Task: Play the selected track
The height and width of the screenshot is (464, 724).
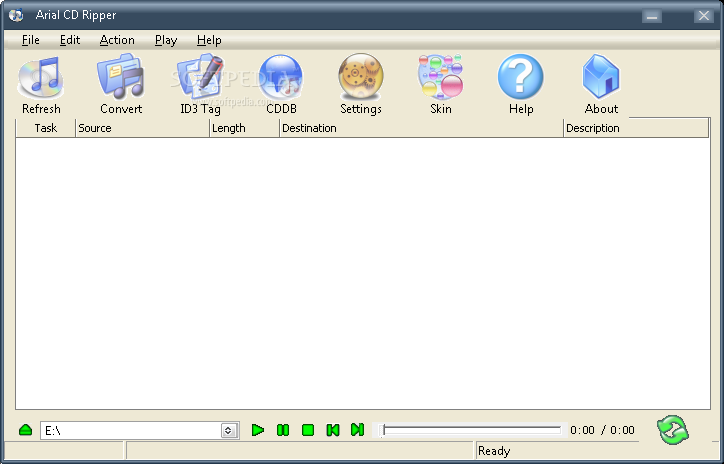Action: pyautogui.click(x=258, y=430)
